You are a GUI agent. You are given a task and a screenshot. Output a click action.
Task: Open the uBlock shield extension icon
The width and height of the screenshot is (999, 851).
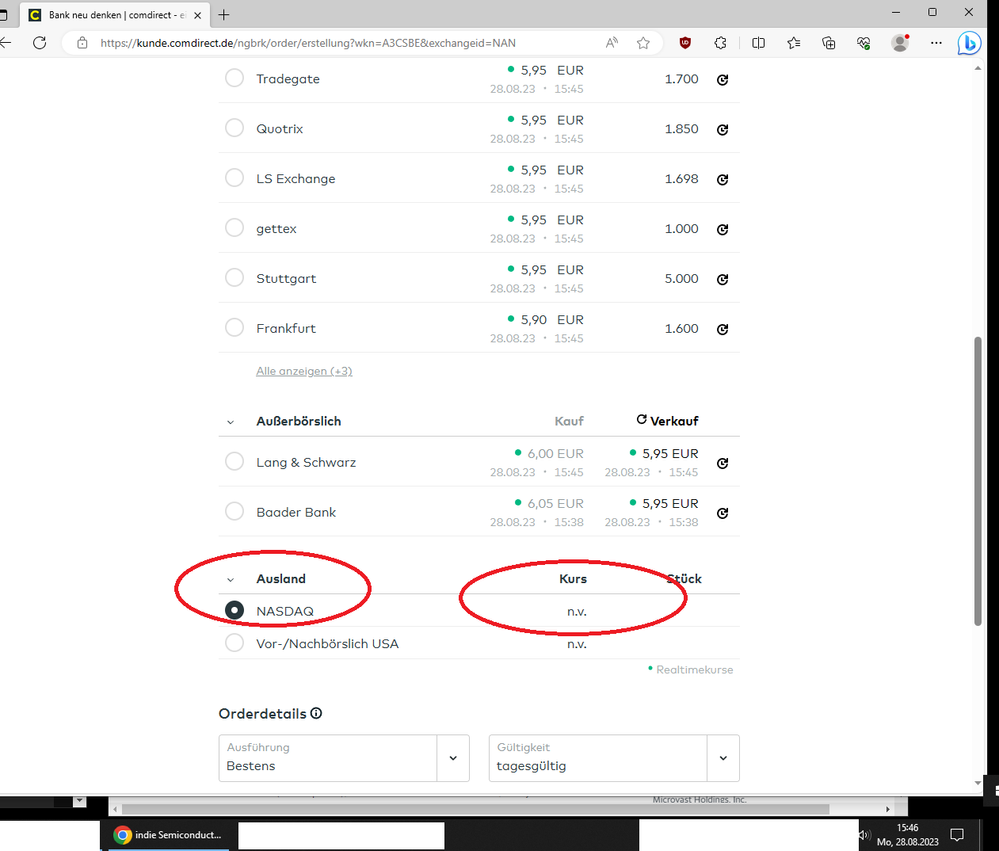tap(685, 43)
